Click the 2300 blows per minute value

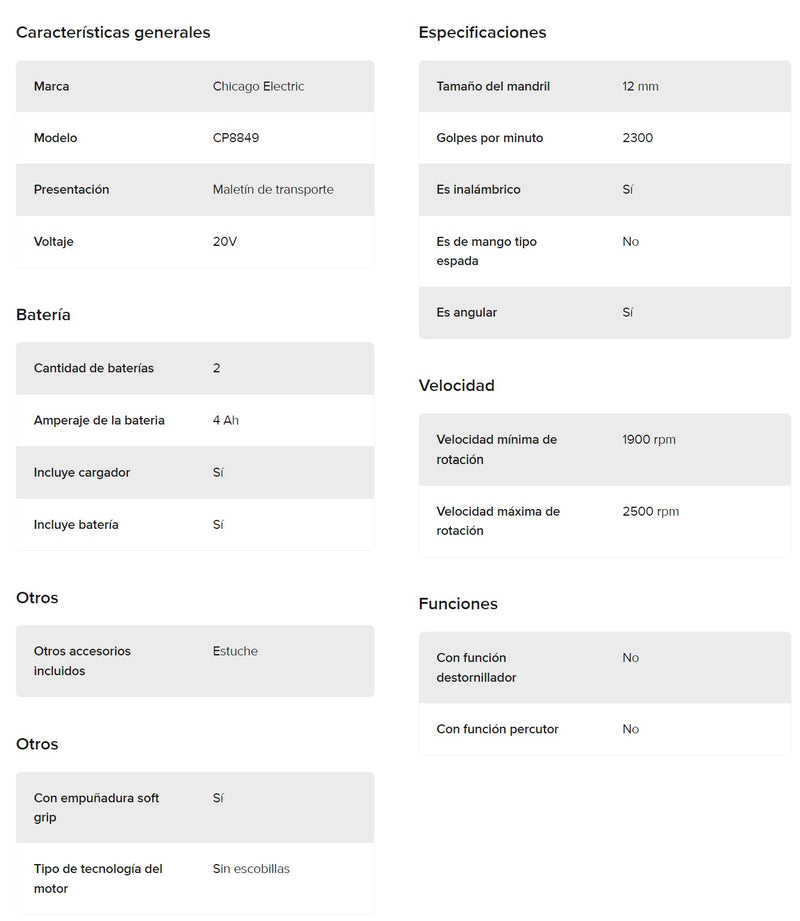coord(637,138)
